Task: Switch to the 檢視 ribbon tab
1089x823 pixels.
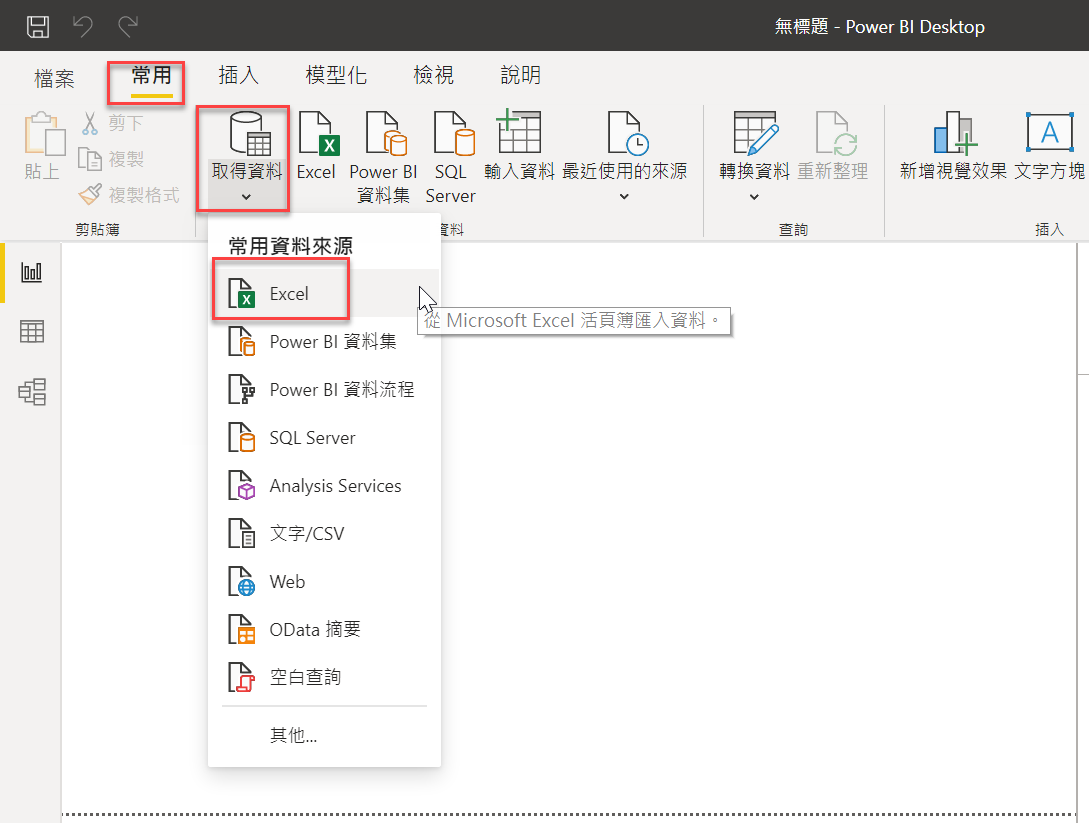Action: pos(433,75)
